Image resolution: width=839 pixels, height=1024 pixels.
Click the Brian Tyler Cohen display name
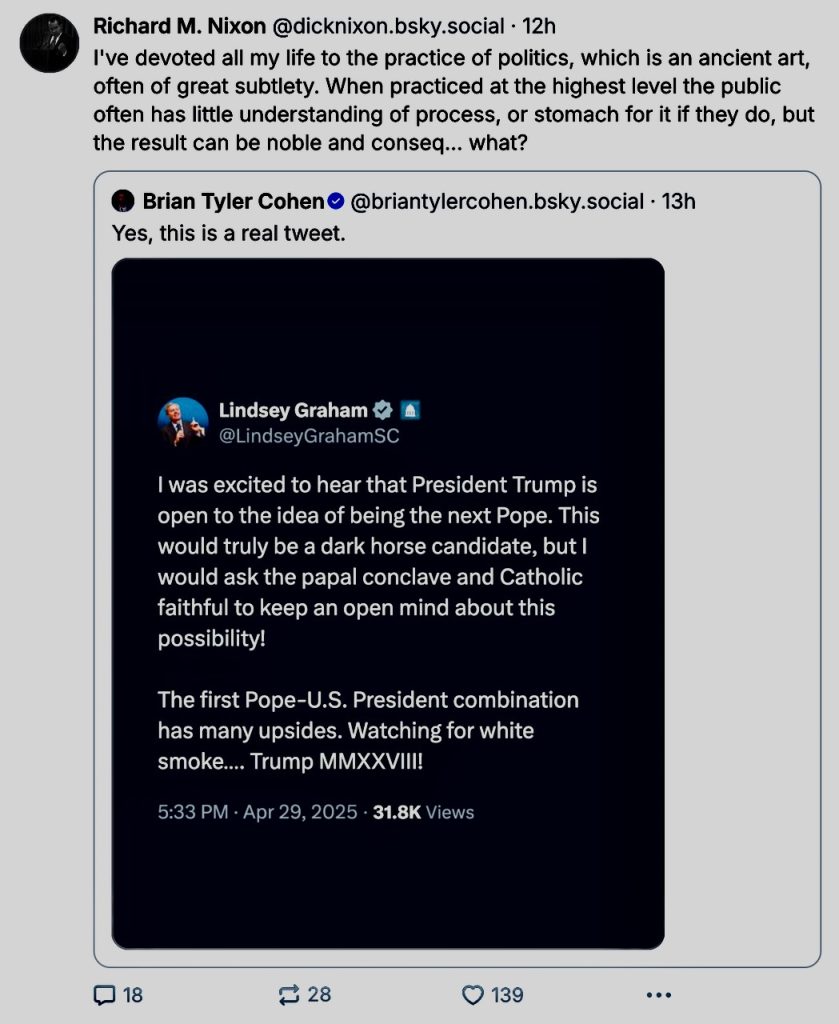(x=233, y=201)
